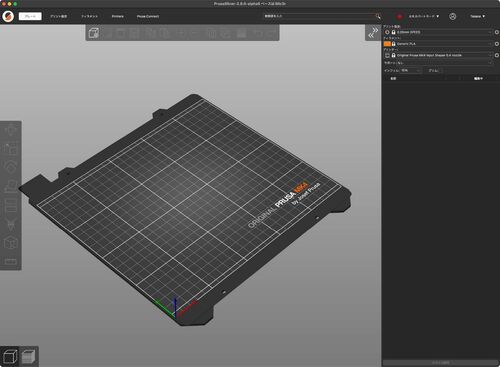The image size is (500, 367).
Task: Switch to sliced layers preview view
Action: (x=29, y=356)
